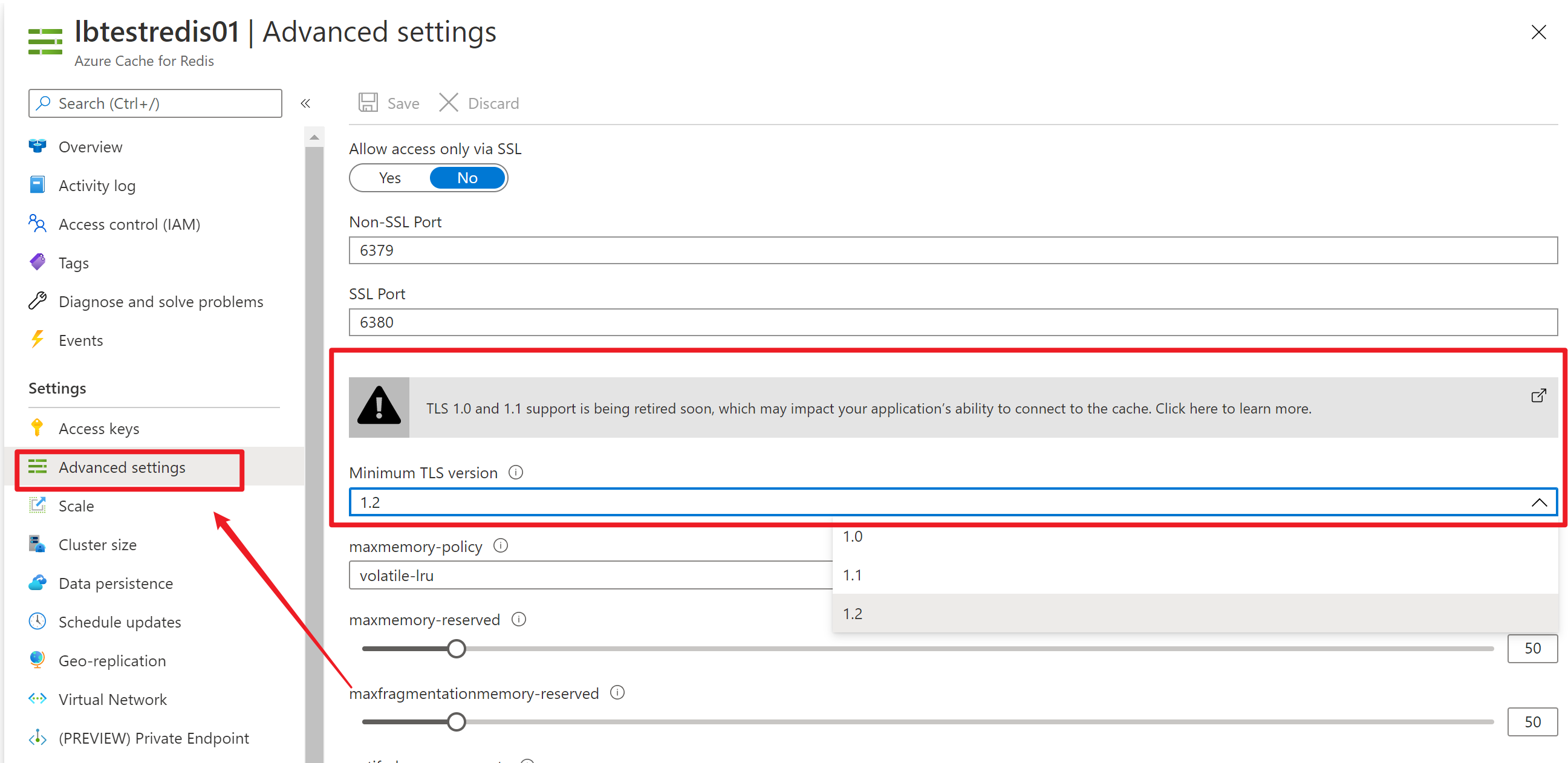Go to Access control (IAM)
Viewport: 1568px width, 763px height.
pos(129,224)
